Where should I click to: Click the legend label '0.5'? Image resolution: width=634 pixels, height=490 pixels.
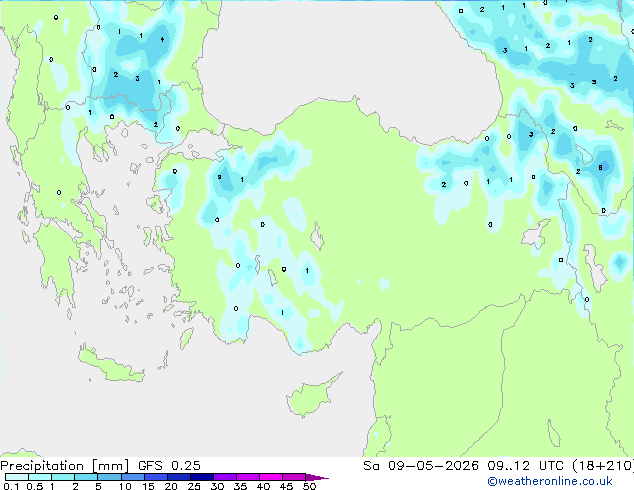pyautogui.click(x=35, y=486)
